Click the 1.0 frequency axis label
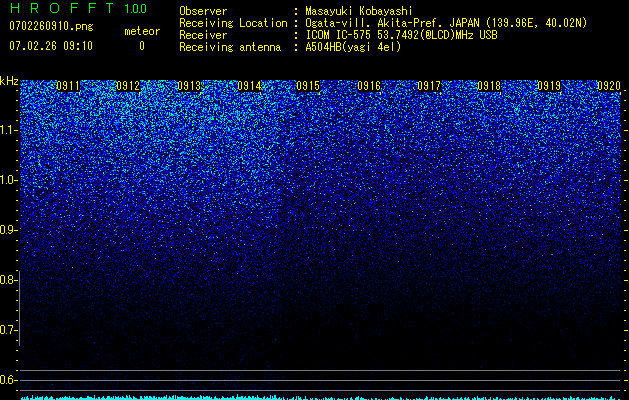 pos(8,180)
